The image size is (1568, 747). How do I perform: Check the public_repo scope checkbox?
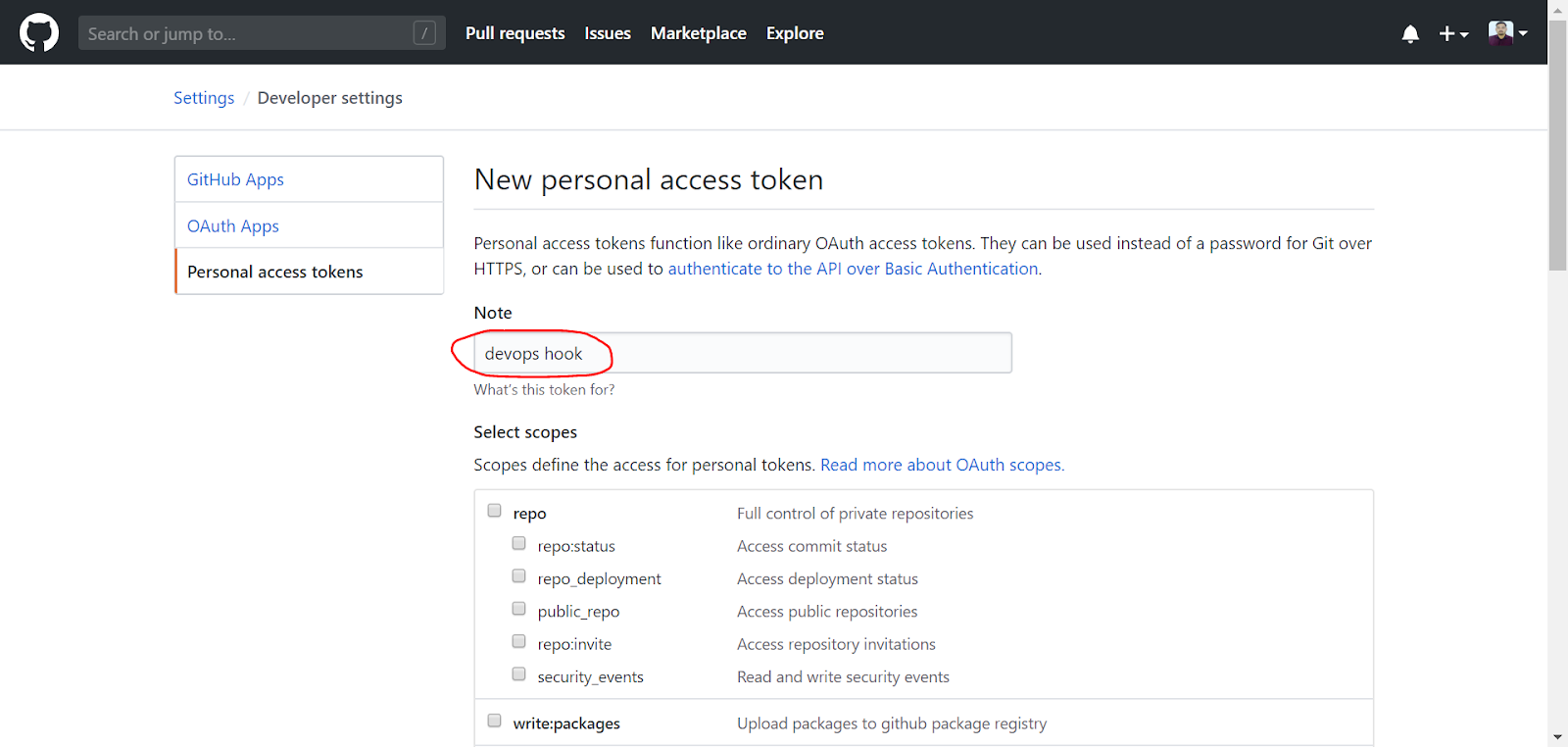[519, 609]
